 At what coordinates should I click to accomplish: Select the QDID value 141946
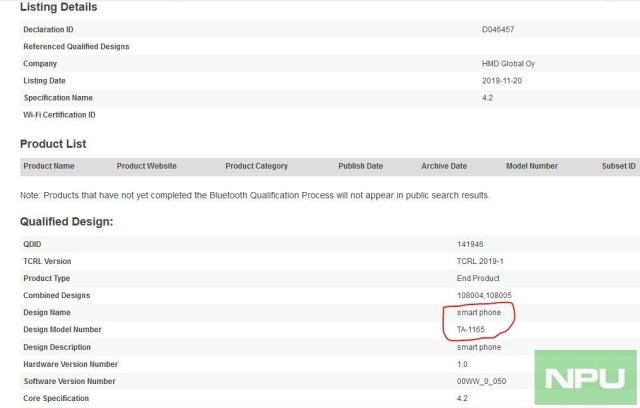click(470, 244)
